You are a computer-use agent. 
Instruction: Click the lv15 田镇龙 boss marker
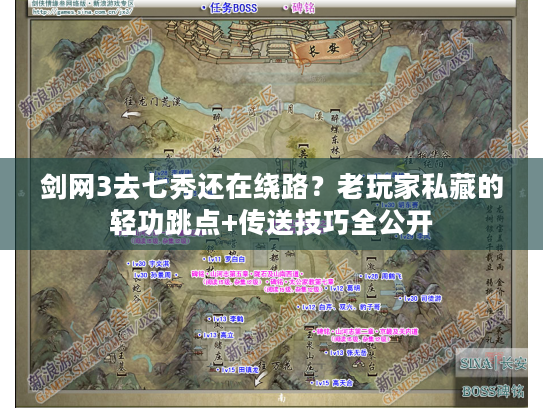237,370
